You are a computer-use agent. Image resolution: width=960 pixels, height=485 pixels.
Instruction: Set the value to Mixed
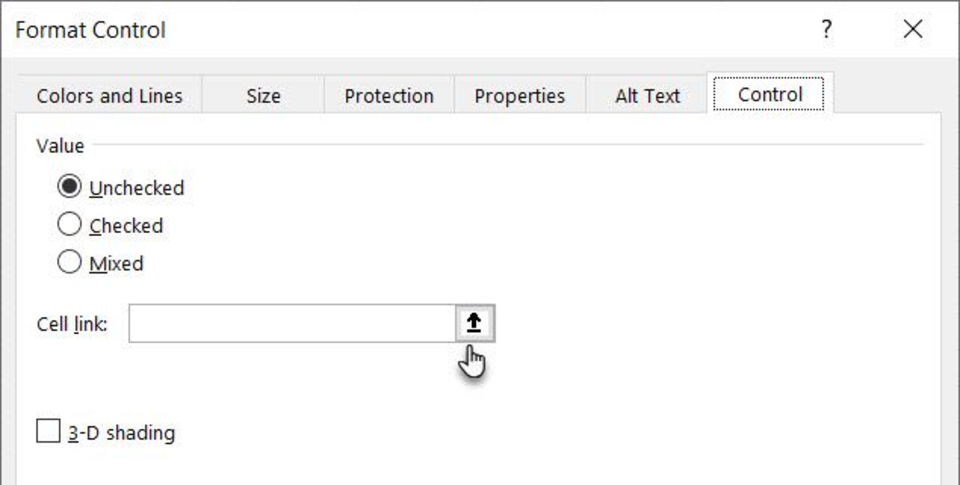tap(69, 263)
